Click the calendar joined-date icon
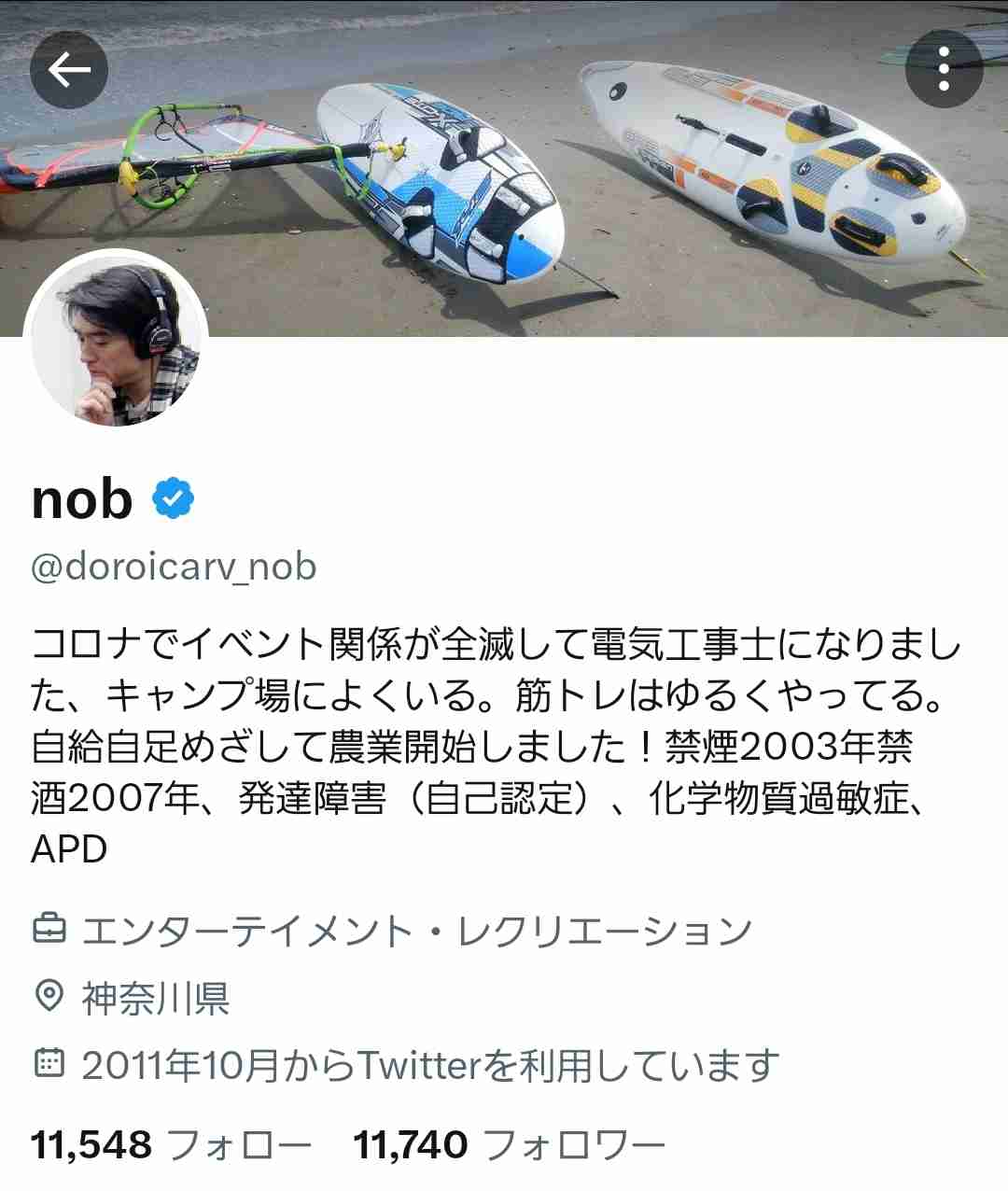 pos(49,1063)
